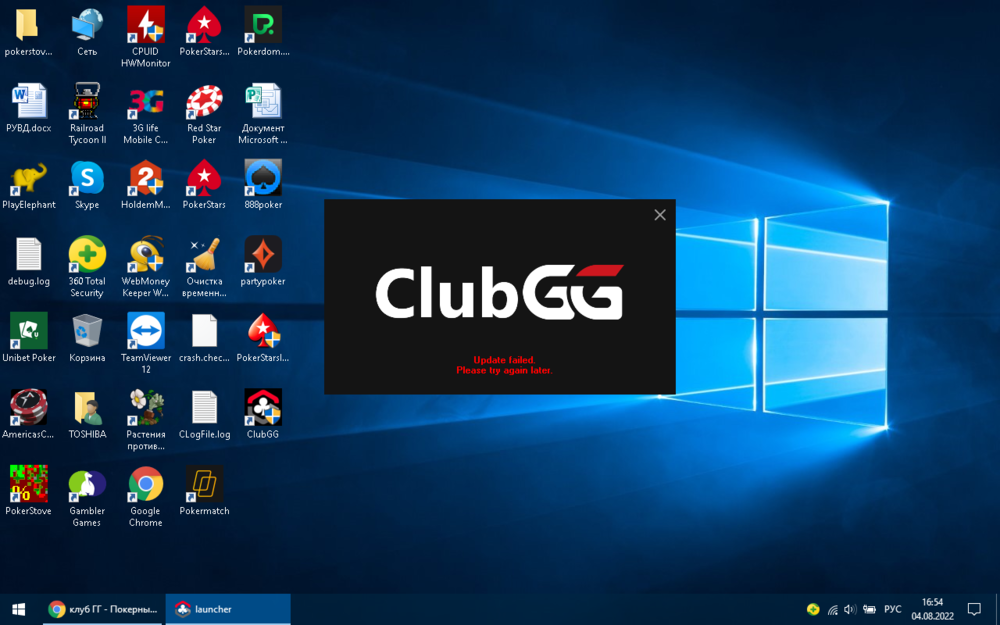Viewport: 1000px width, 625px height.
Task: Open the volume control in system tray
Action: [850, 609]
